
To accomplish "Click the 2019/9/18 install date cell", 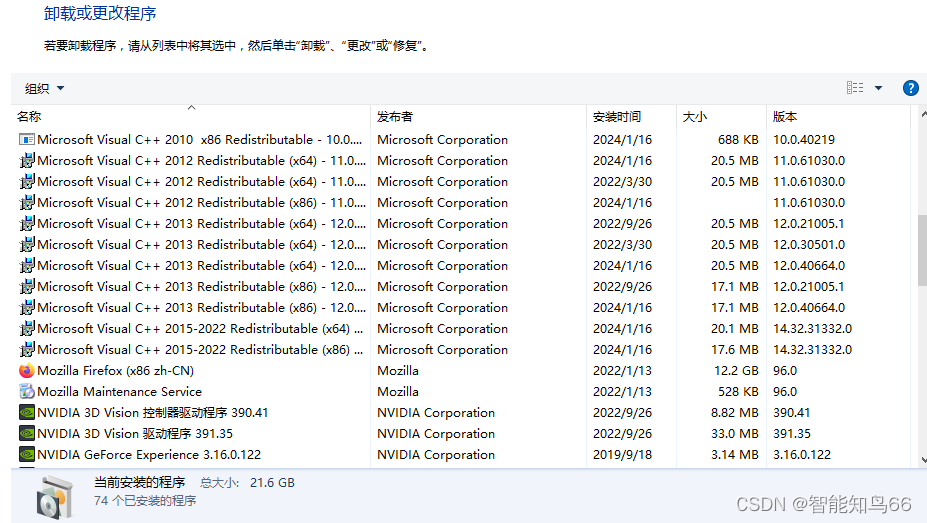I will (622, 454).
